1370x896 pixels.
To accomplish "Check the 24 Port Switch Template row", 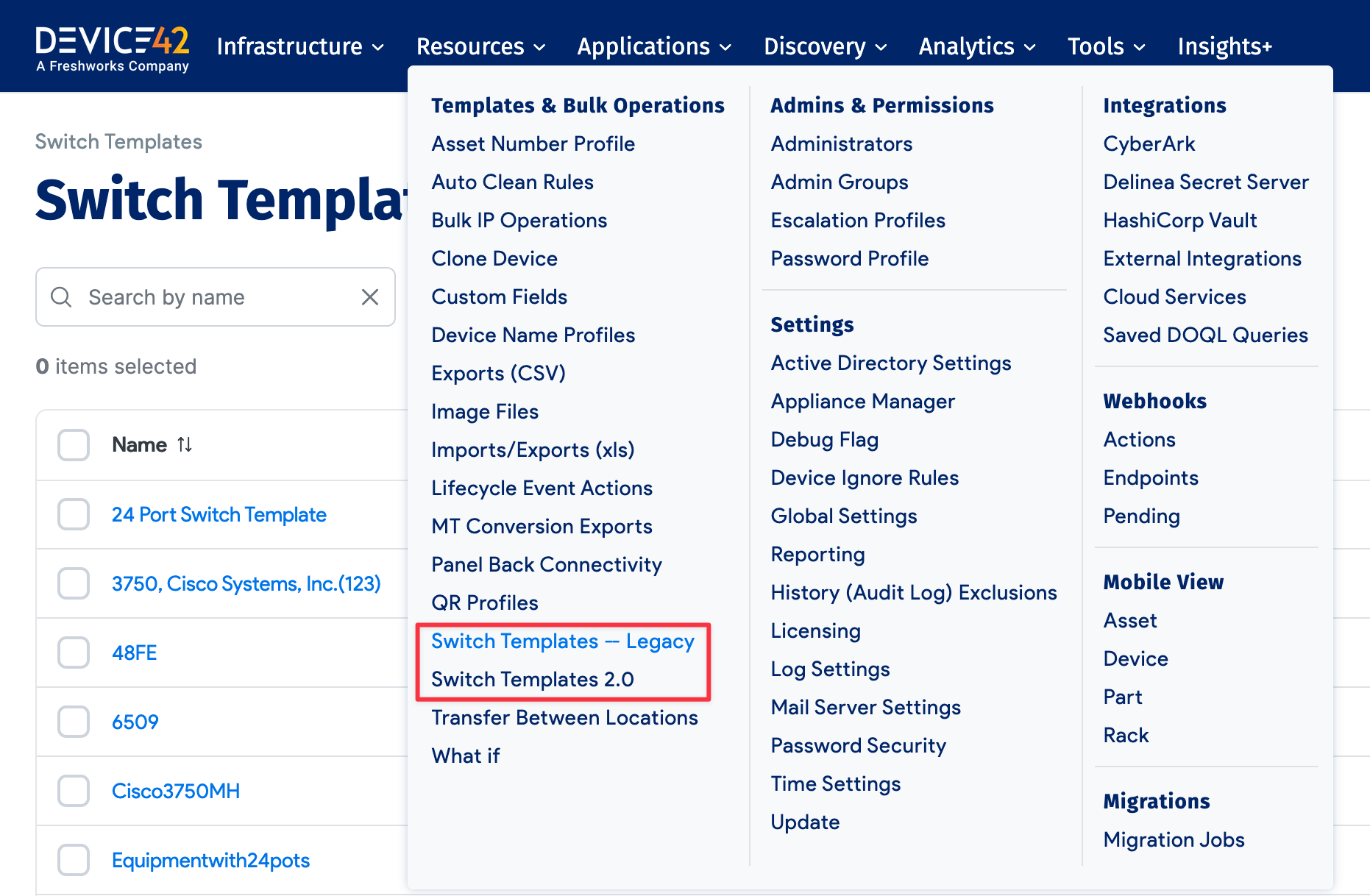I will click(x=74, y=514).
